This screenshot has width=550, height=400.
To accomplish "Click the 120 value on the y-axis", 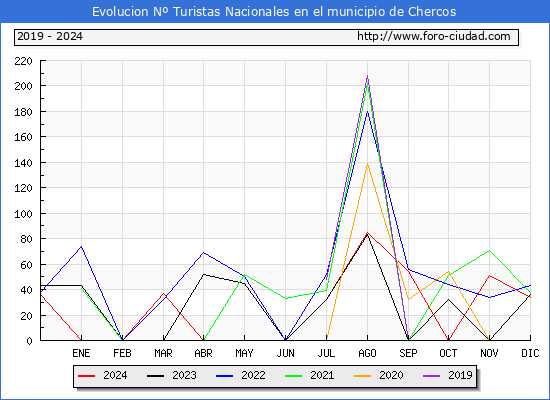I will pyautogui.click(x=24, y=188).
